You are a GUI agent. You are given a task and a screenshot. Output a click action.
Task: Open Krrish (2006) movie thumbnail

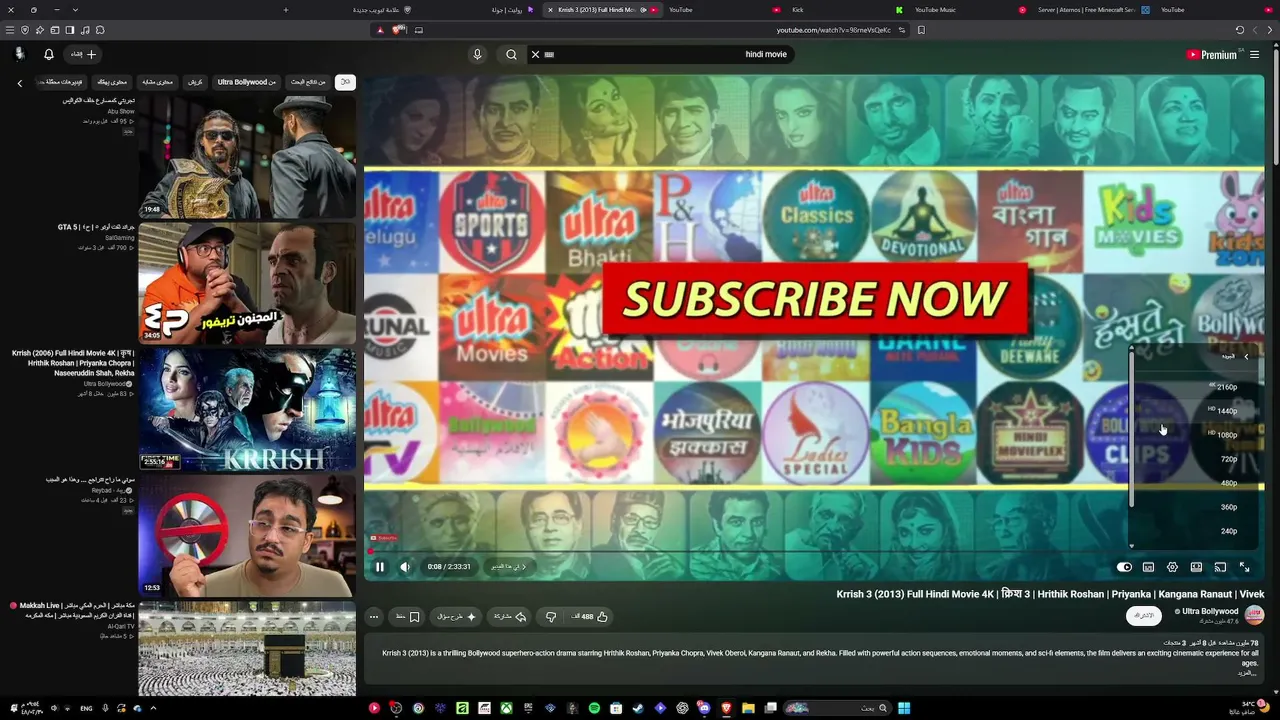(247, 409)
